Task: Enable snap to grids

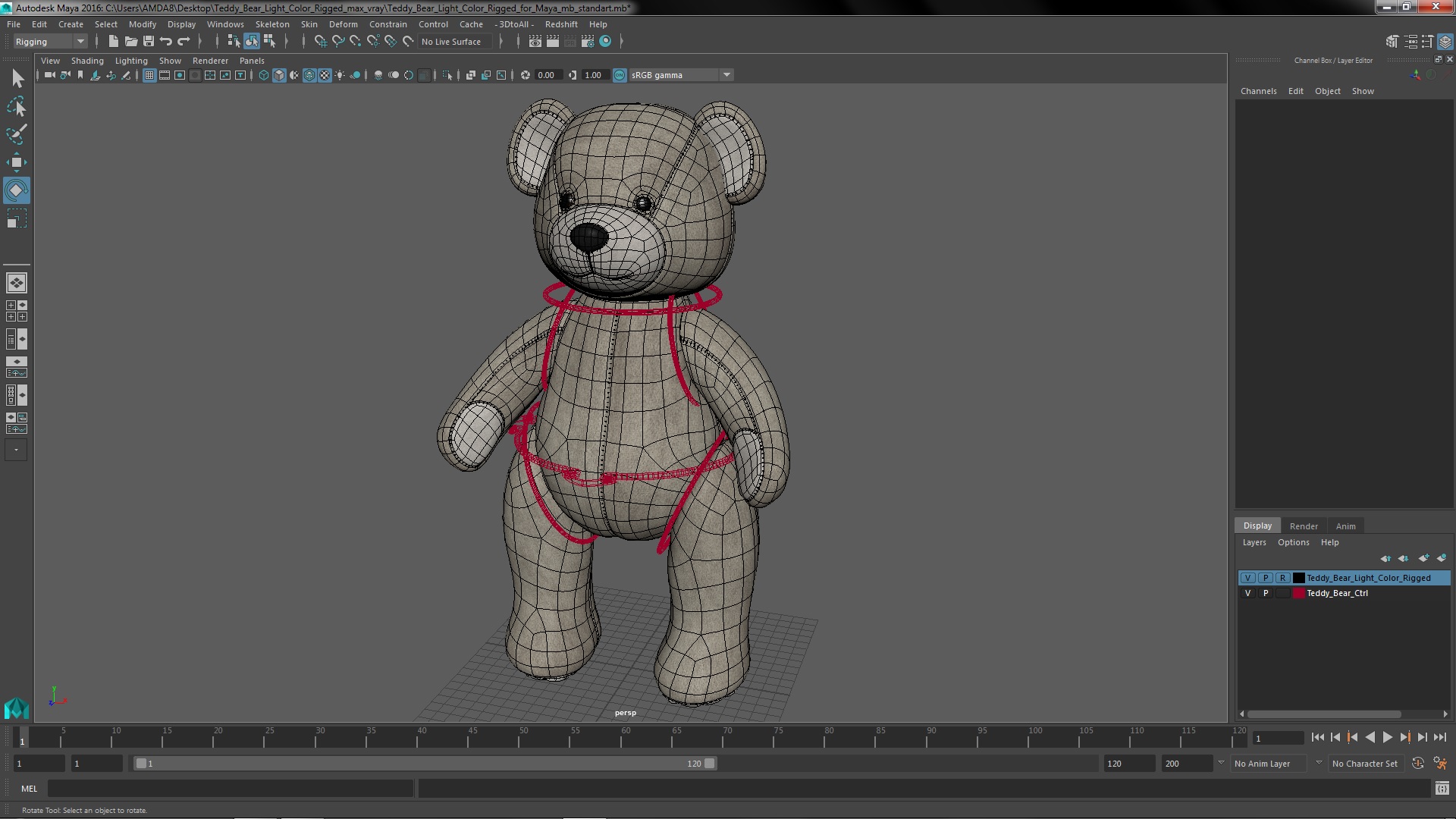Action: point(320,42)
